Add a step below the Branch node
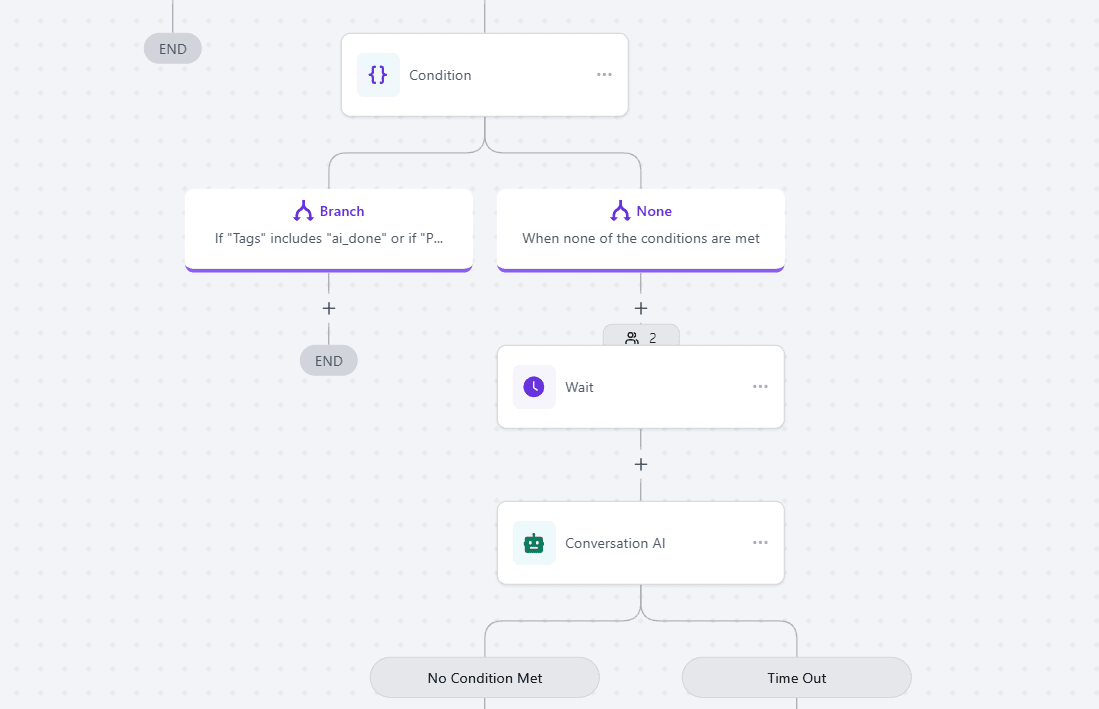 329,308
